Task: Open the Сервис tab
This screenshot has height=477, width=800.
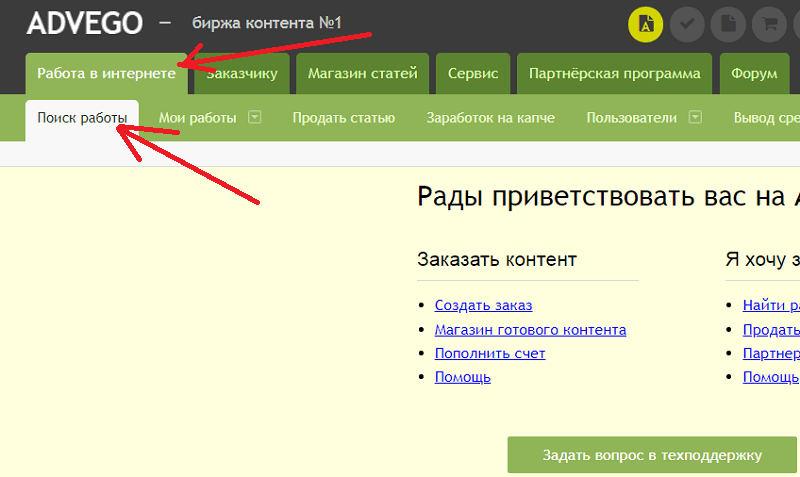Action: (473, 73)
